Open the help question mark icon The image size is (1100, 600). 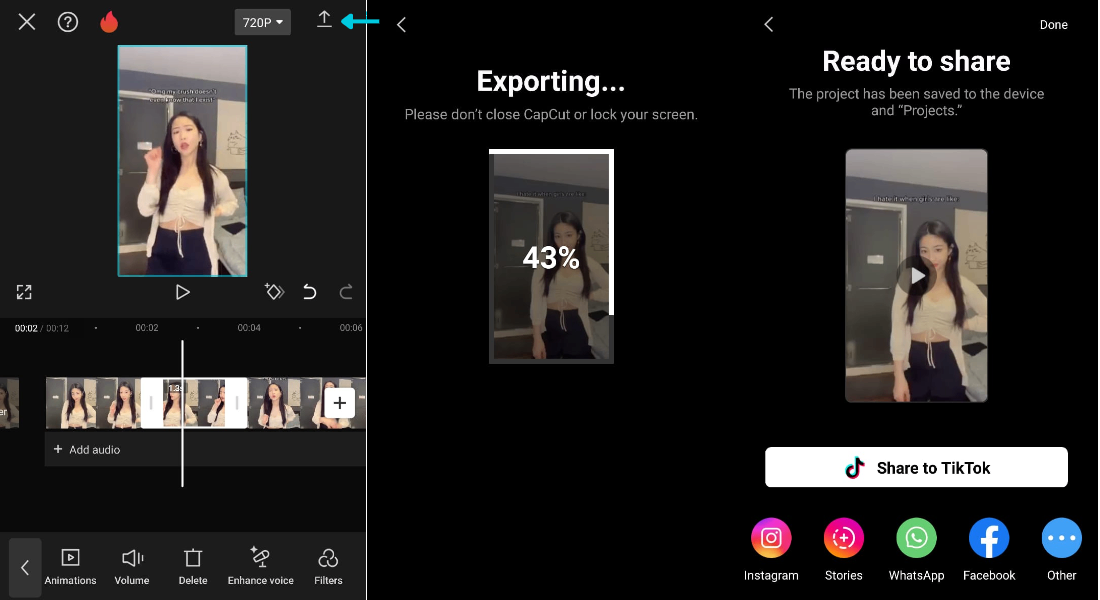click(67, 22)
